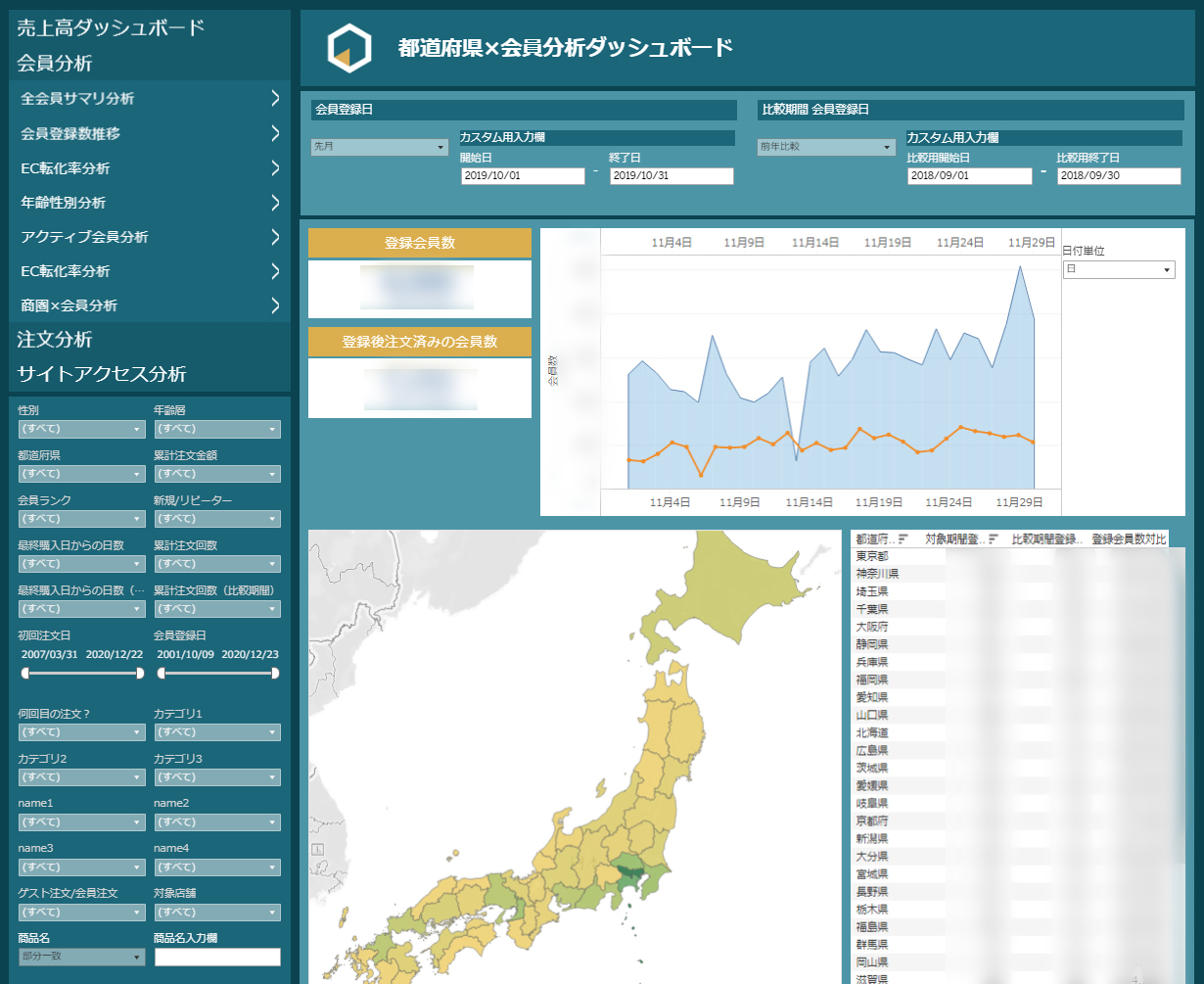Viewport: 1204px width, 984px height.
Task: Click the 初回注文日 slider left handle
Action: point(24,673)
